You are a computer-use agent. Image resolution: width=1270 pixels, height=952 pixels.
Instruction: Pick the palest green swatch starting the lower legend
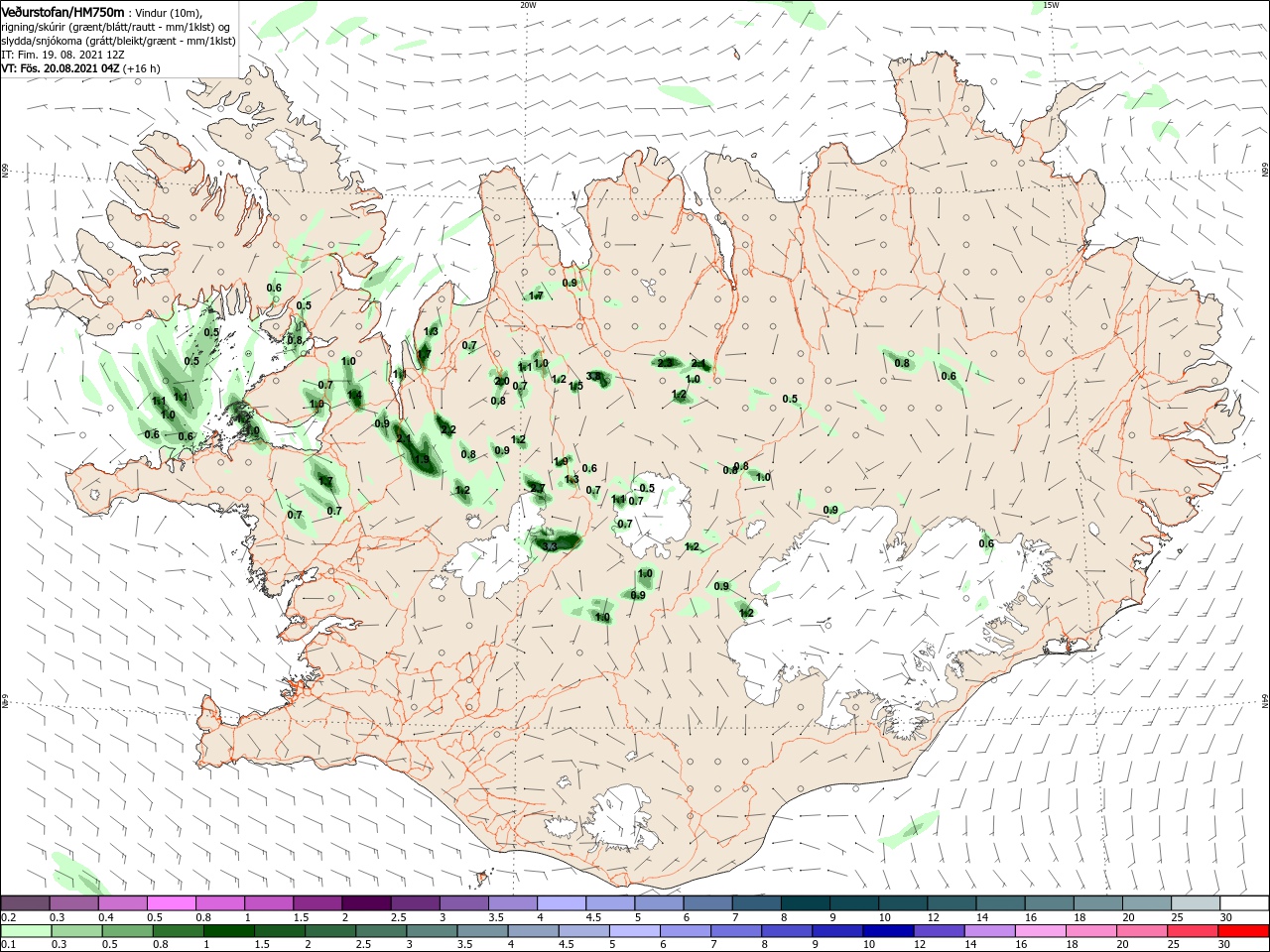26,931
